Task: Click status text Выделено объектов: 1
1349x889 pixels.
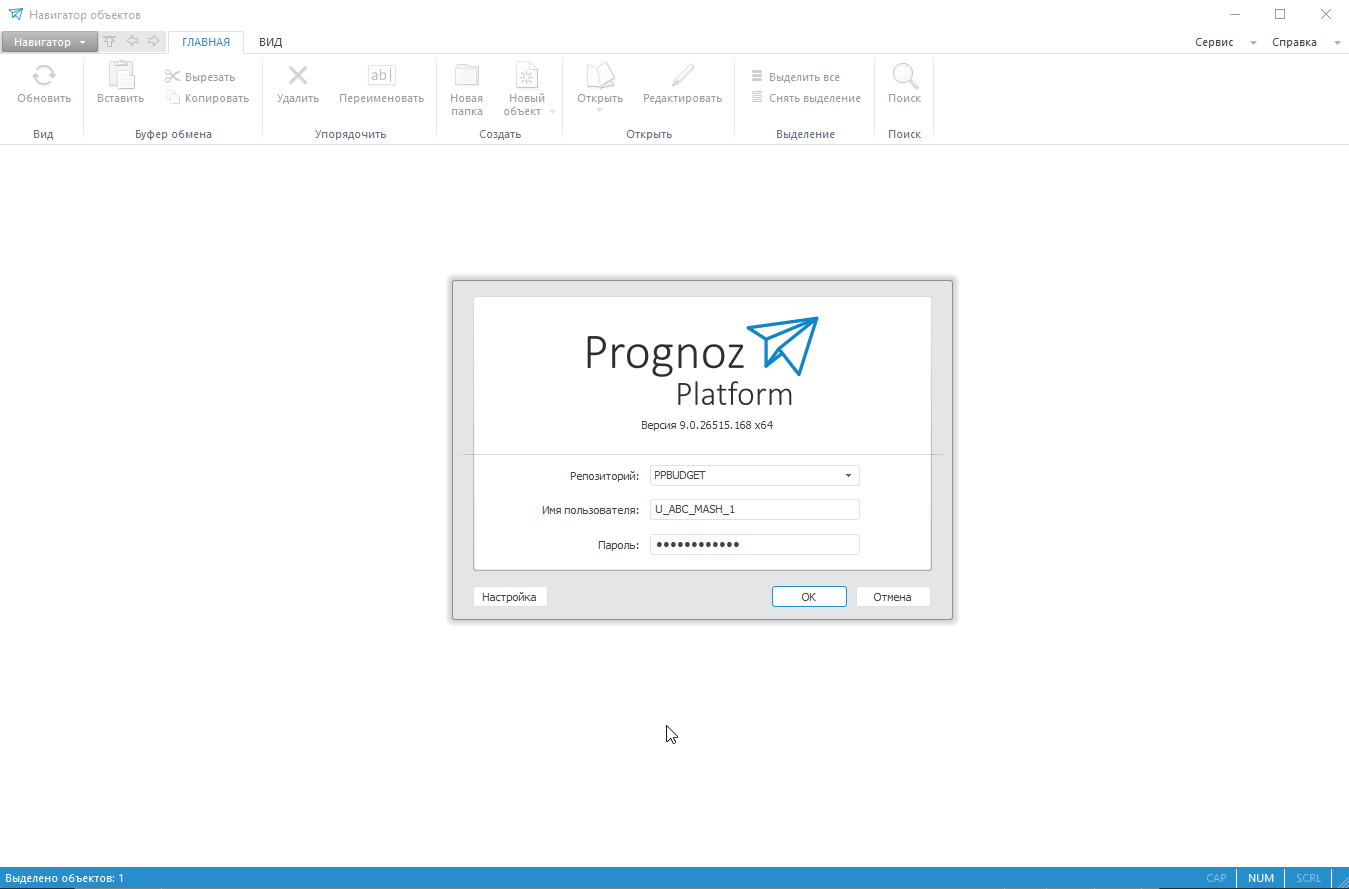Action: pos(65,878)
